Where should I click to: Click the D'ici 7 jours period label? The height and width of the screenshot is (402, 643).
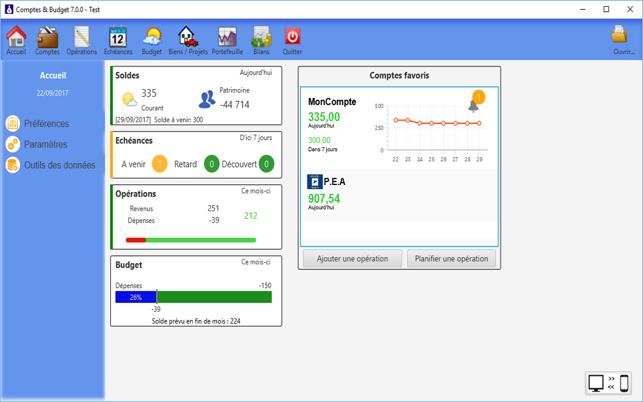256,138
